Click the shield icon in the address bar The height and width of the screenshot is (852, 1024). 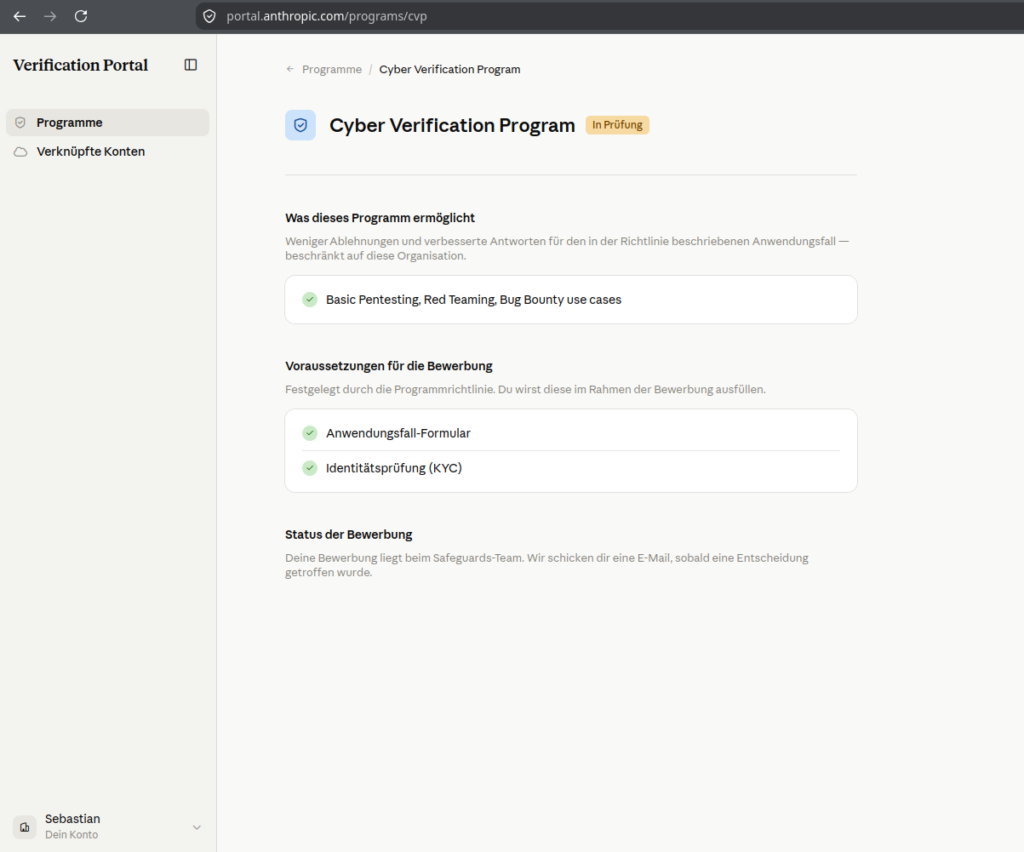209,16
